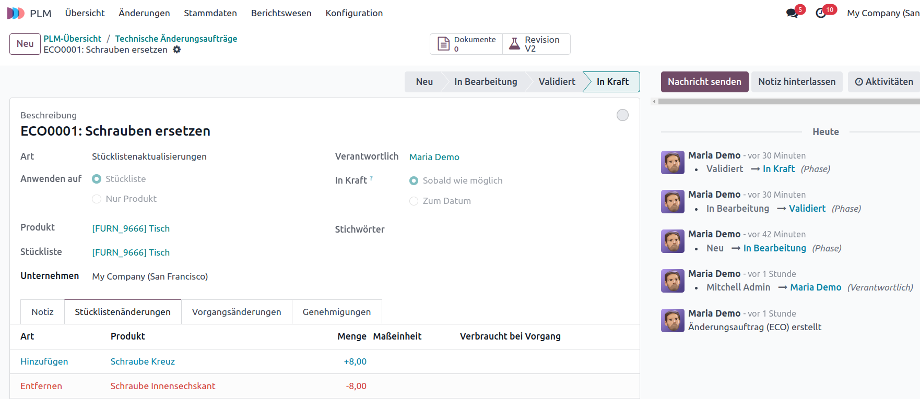This screenshot has width=920, height=399.
Task: Click Maria Demo Verantwortlich link in chatter
Action: click(816, 287)
